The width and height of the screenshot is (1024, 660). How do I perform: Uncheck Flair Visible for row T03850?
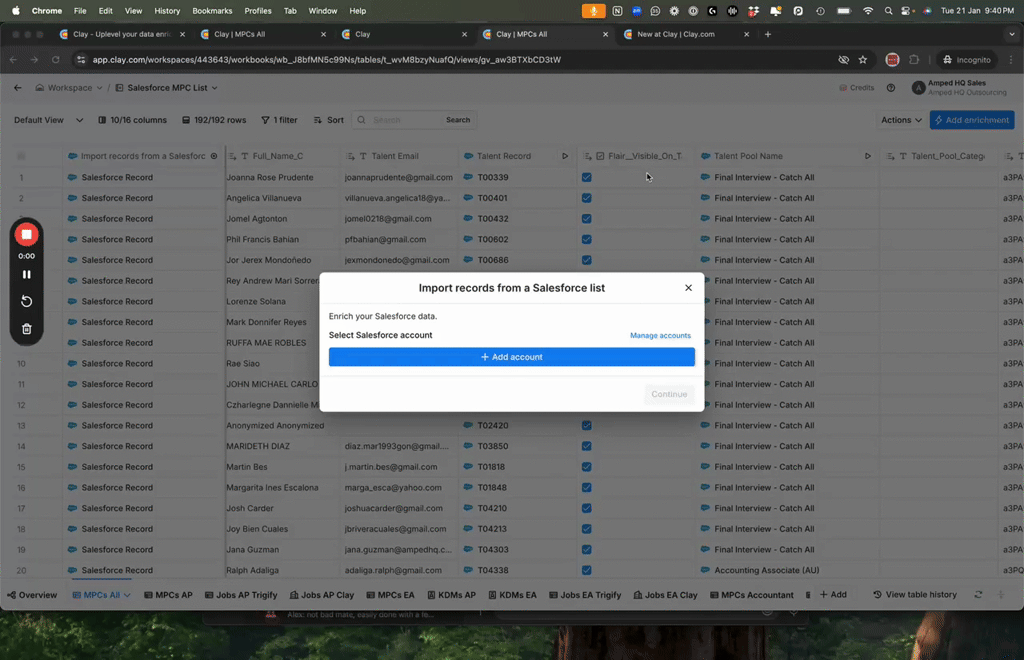tap(586, 447)
